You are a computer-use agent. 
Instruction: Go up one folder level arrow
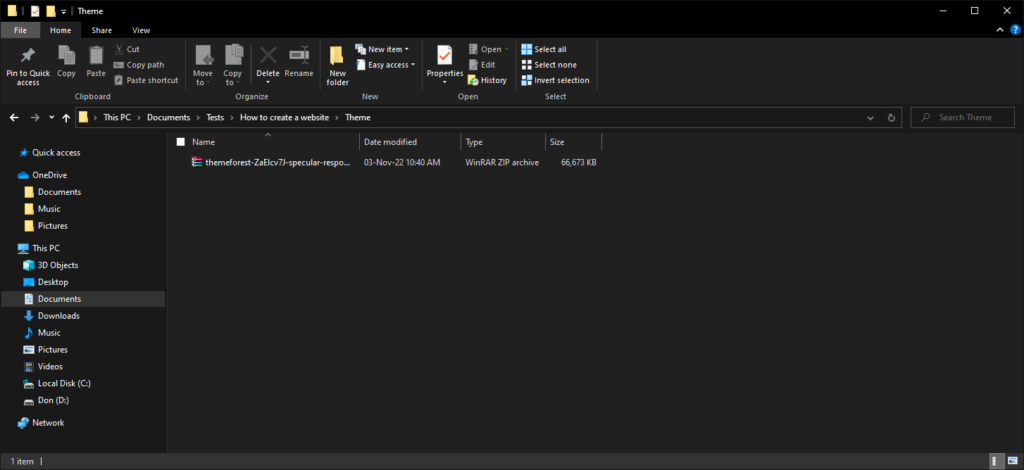coord(66,118)
